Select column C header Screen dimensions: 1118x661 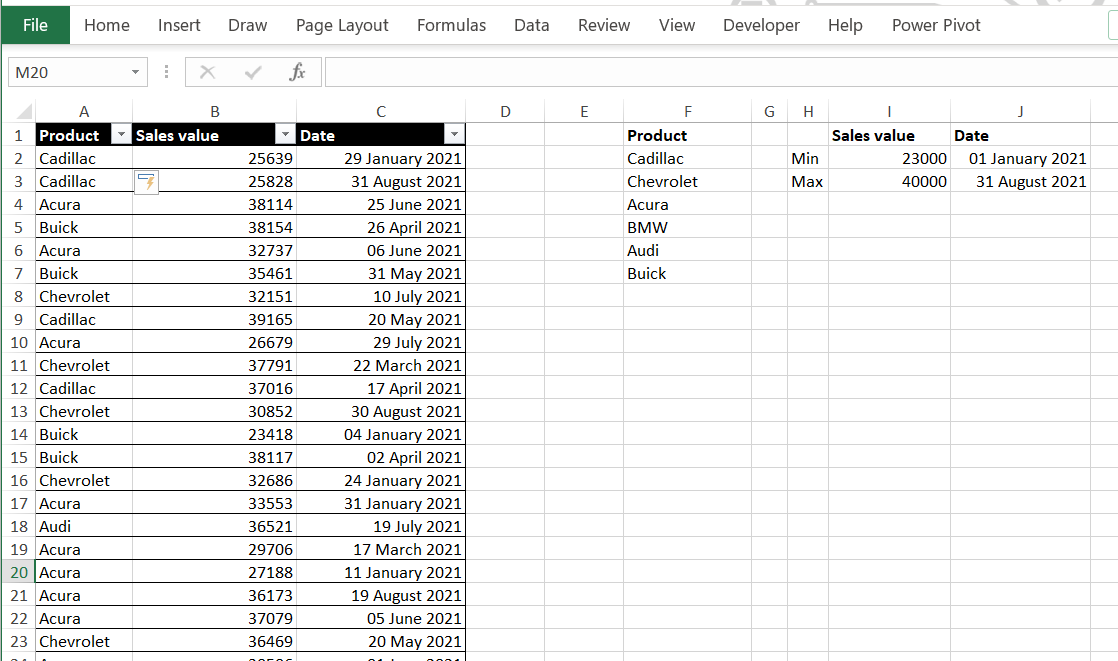click(x=381, y=111)
